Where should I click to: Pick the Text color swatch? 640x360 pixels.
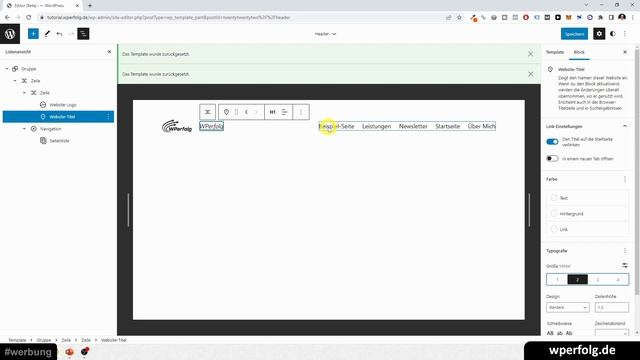coord(554,198)
